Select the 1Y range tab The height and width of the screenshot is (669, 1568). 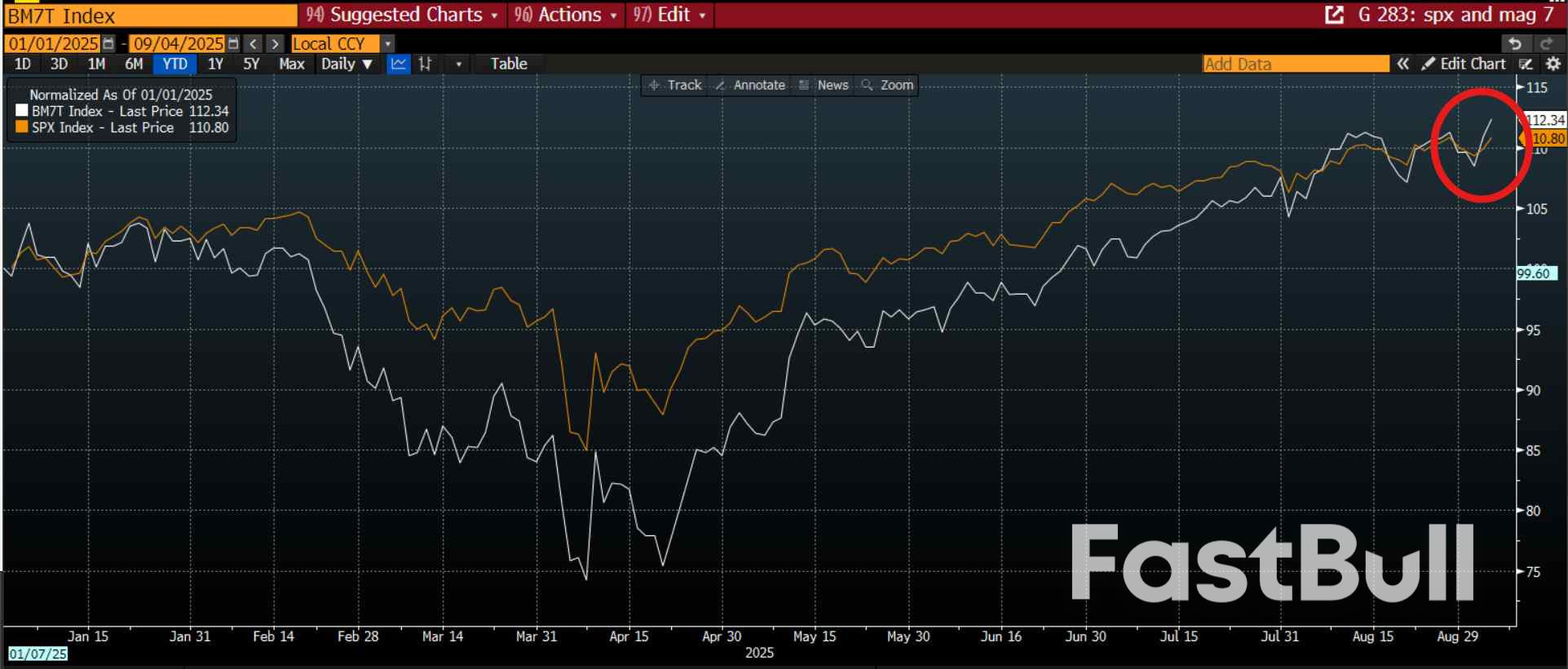click(215, 64)
